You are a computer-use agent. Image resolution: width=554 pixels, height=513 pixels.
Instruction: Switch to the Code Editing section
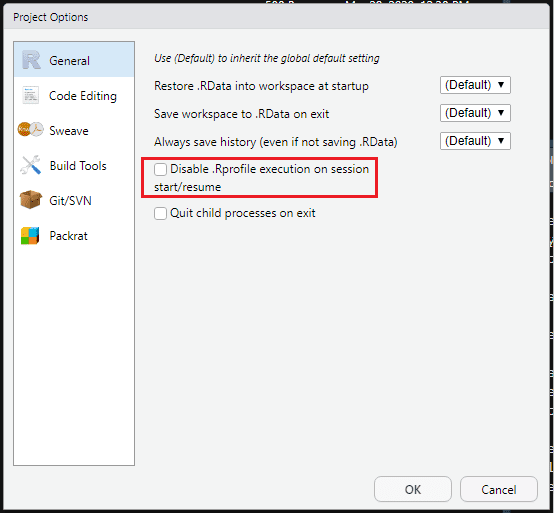(83, 96)
